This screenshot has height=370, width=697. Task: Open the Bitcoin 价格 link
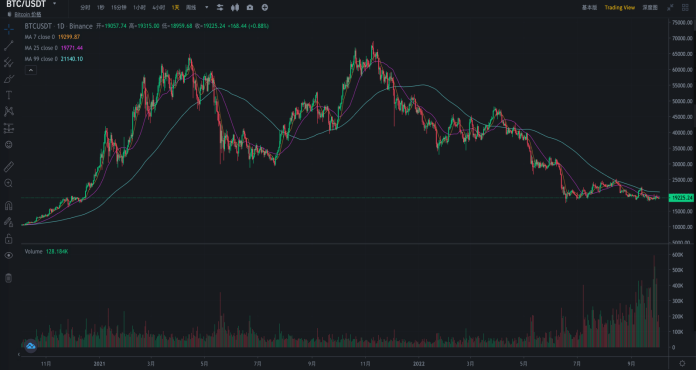point(28,15)
